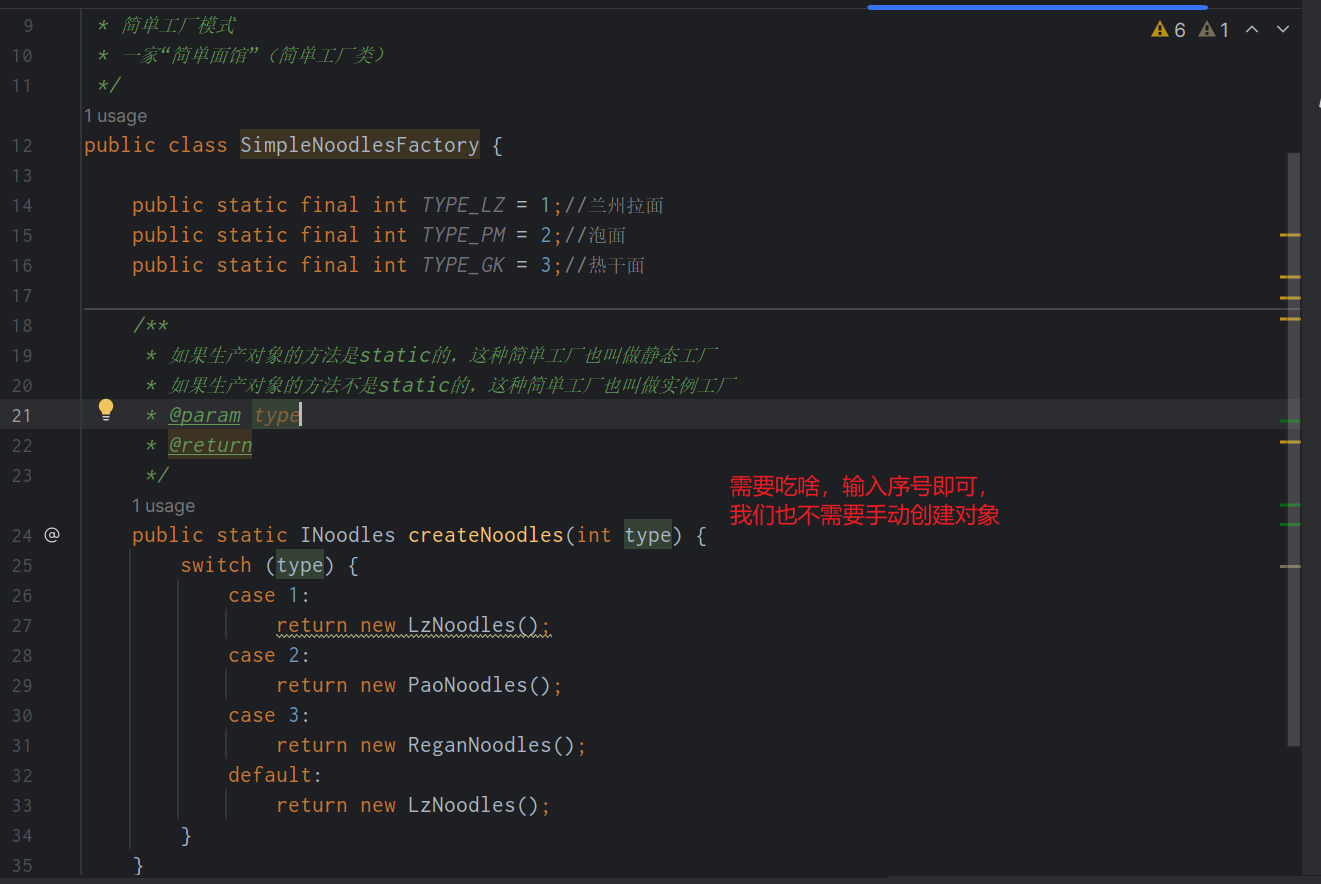Click the TYPE_LZ constant declaration
This screenshot has height=884, width=1321.
(x=462, y=205)
